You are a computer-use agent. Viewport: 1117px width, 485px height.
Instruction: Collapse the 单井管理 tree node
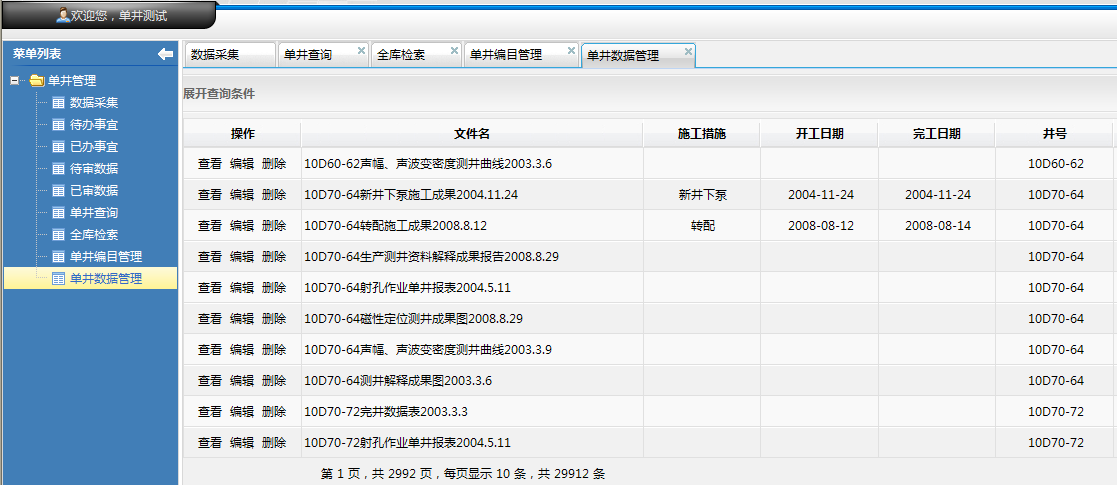[14, 81]
